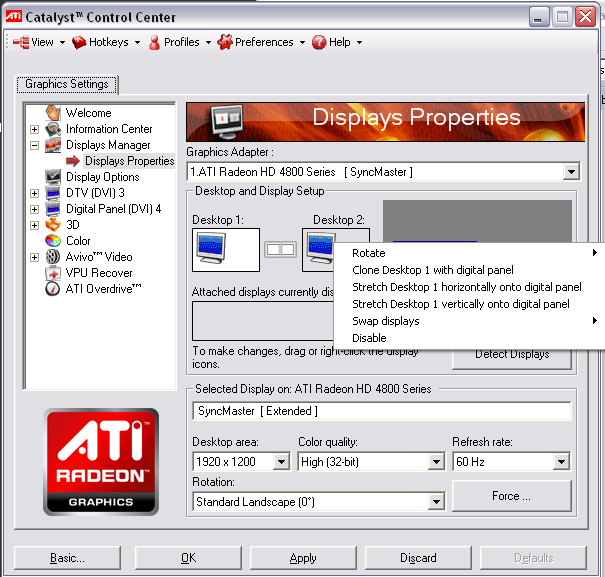Select the Desktop 2 monitor icon
Image resolution: width=605 pixels, height=577 pixels.
(320, 249)
